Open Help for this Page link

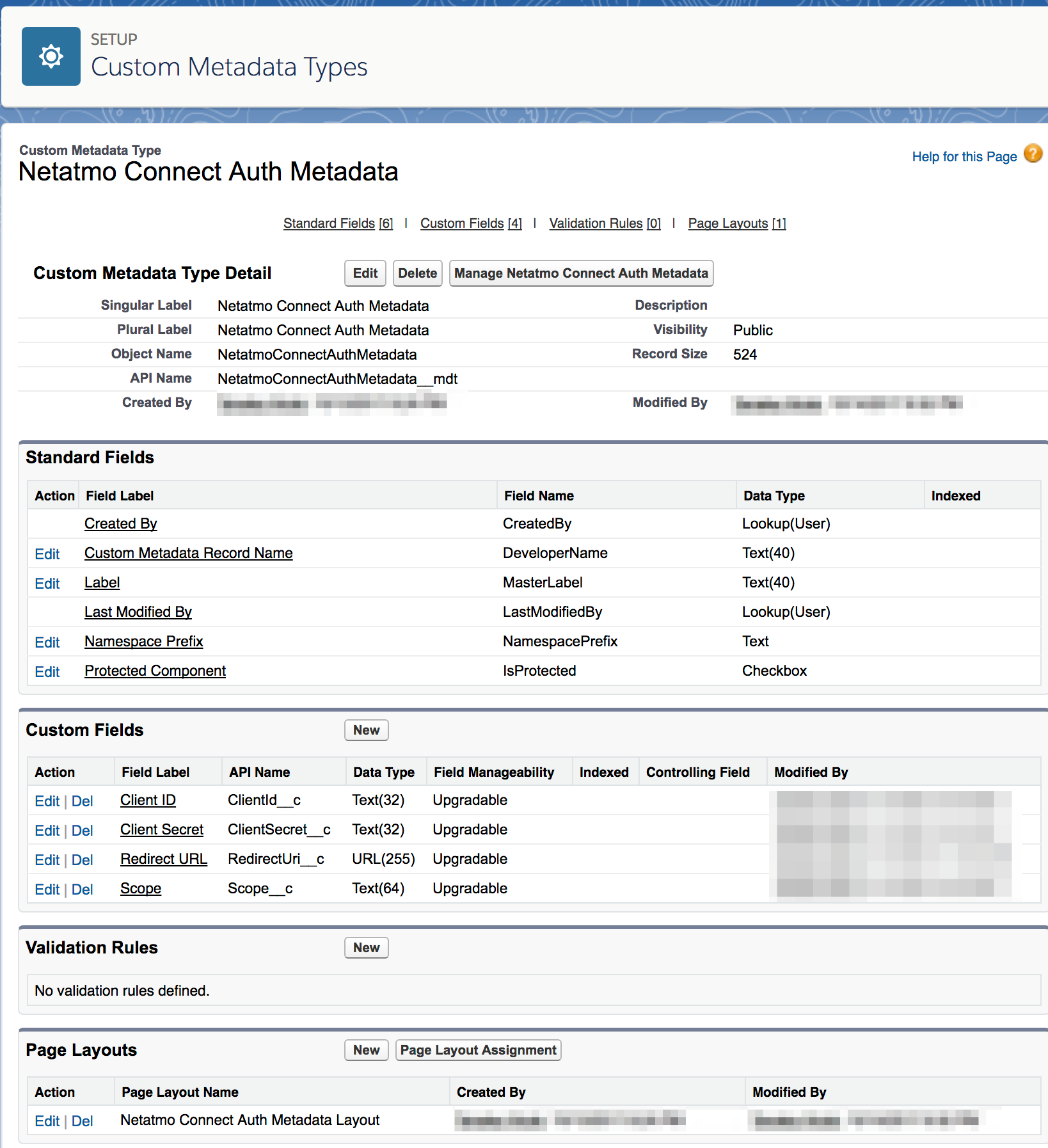pyautogui.click(x=964, y=157)
